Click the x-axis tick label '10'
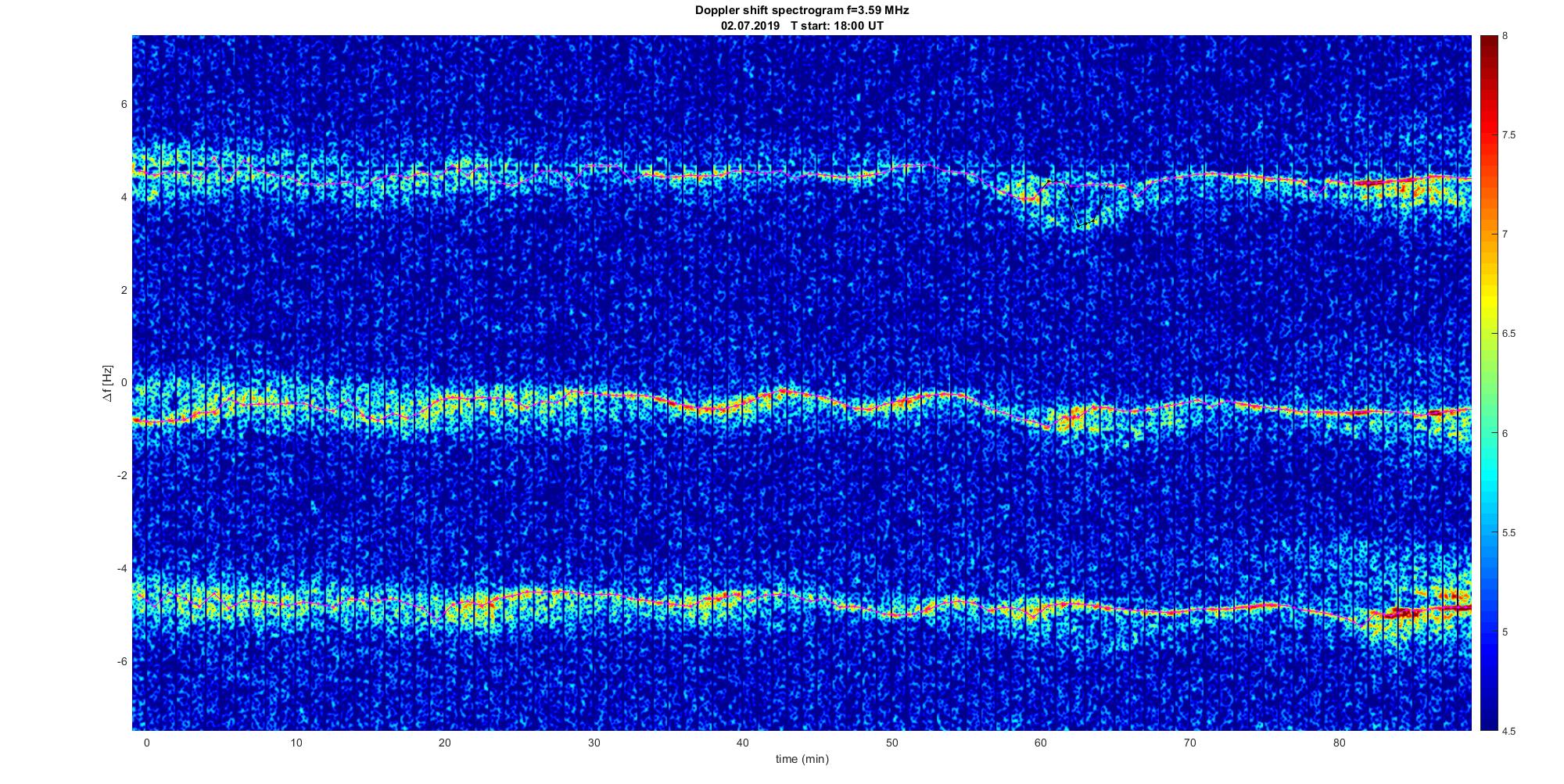Viewport: 1564px width, 784px height. click(x=296, y=743)
